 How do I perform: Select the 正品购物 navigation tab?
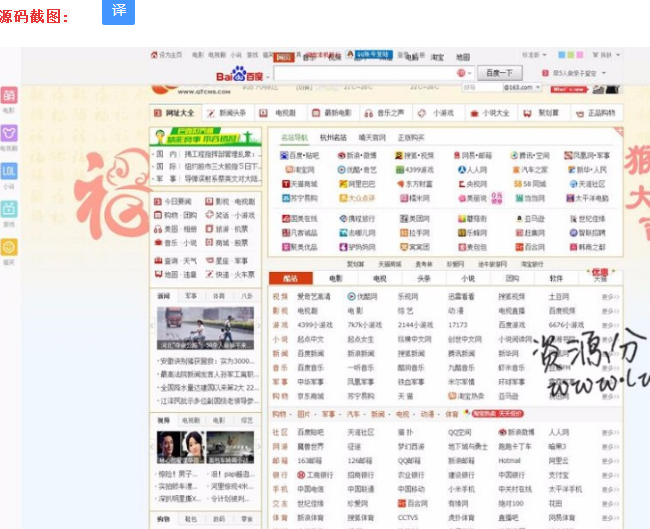[596, 113]
